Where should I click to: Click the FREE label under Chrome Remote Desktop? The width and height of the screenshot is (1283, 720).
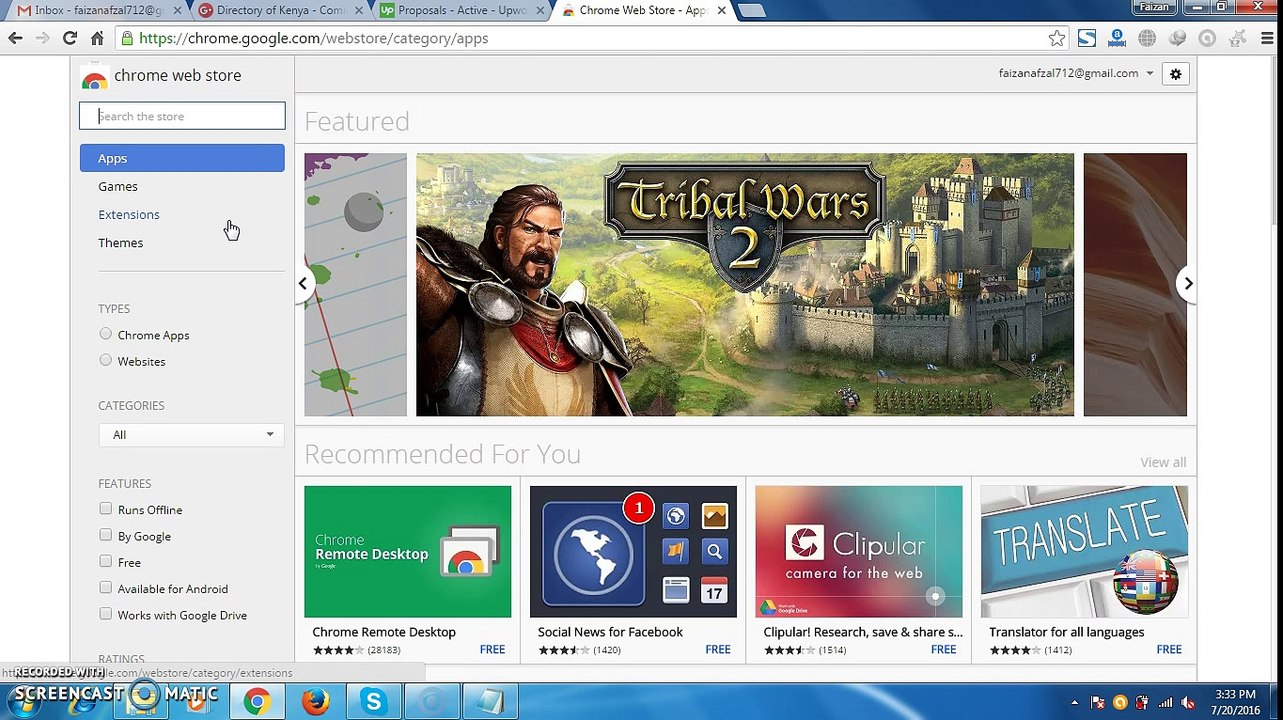point(492,650)
